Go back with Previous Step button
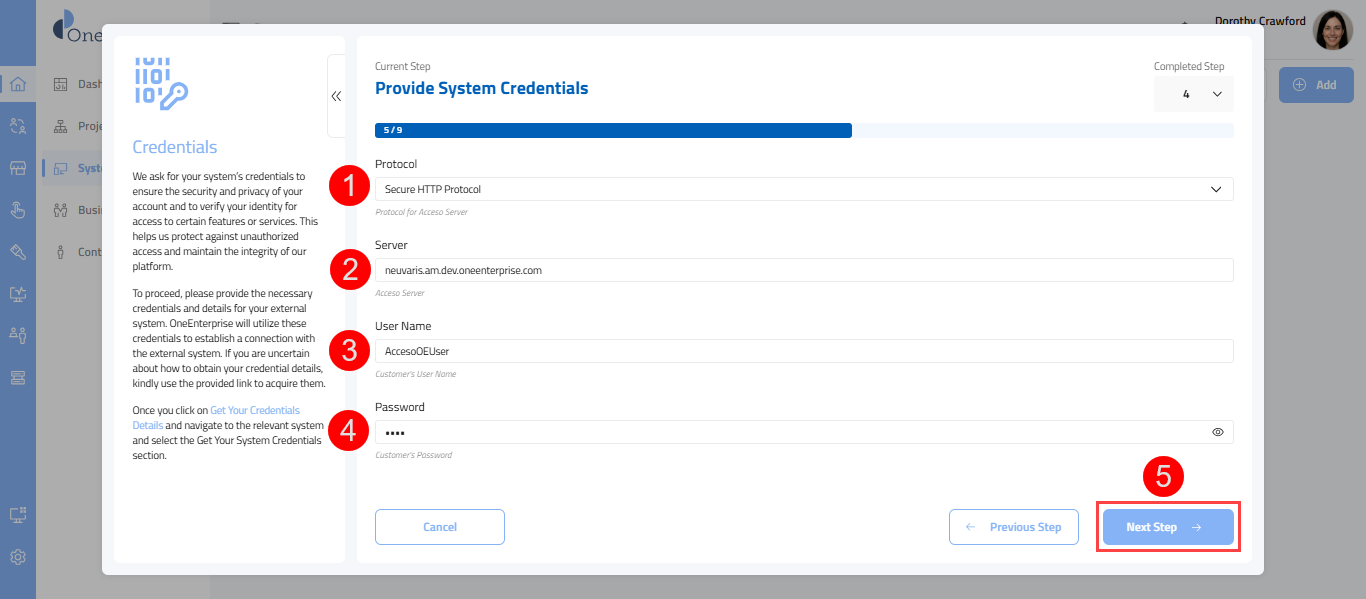The height and width of the screenshot is (599, 1366). click(1013, 527)
